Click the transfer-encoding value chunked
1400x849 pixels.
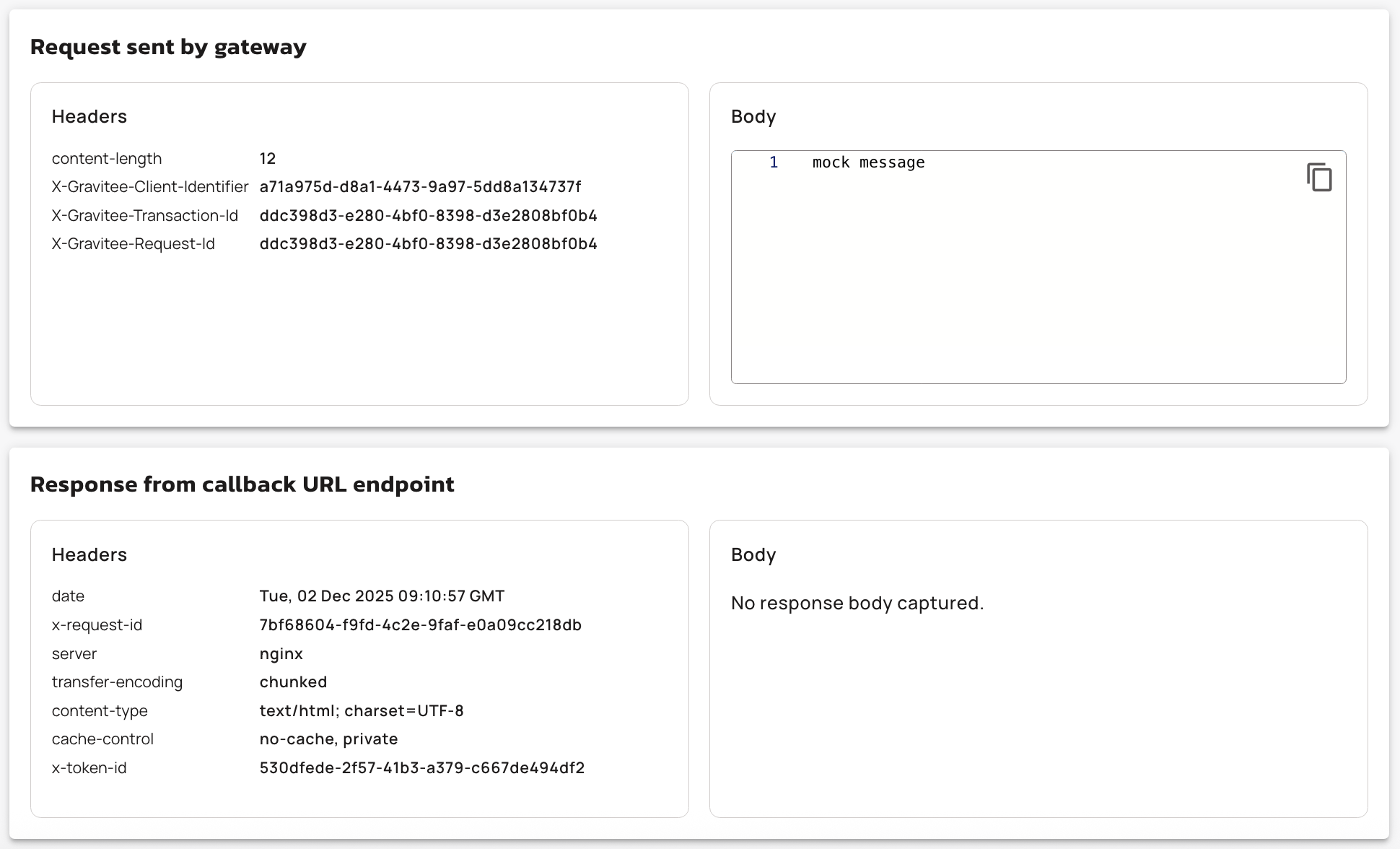tap(293, 682)
